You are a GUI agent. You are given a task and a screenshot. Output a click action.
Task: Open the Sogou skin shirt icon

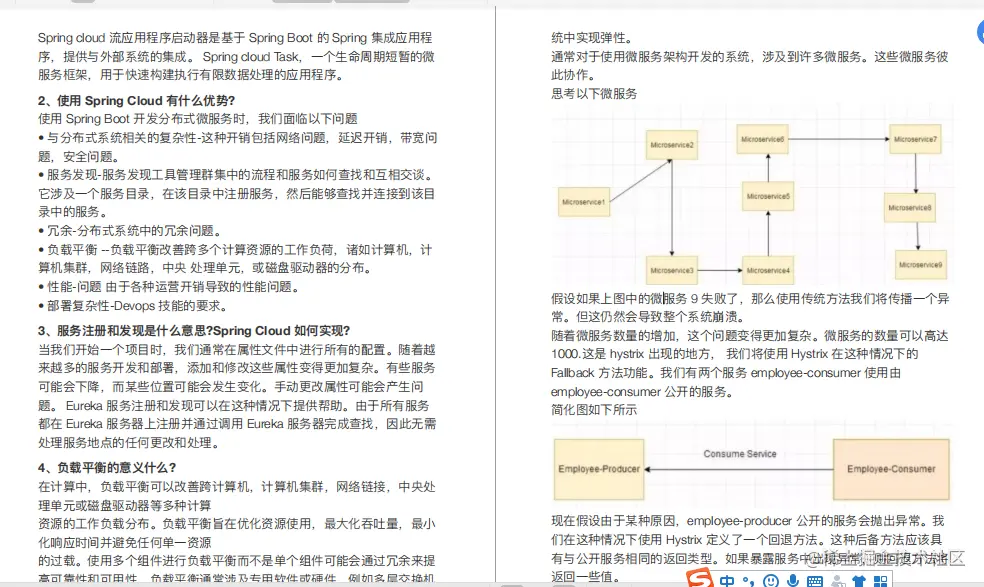point(859,582)
